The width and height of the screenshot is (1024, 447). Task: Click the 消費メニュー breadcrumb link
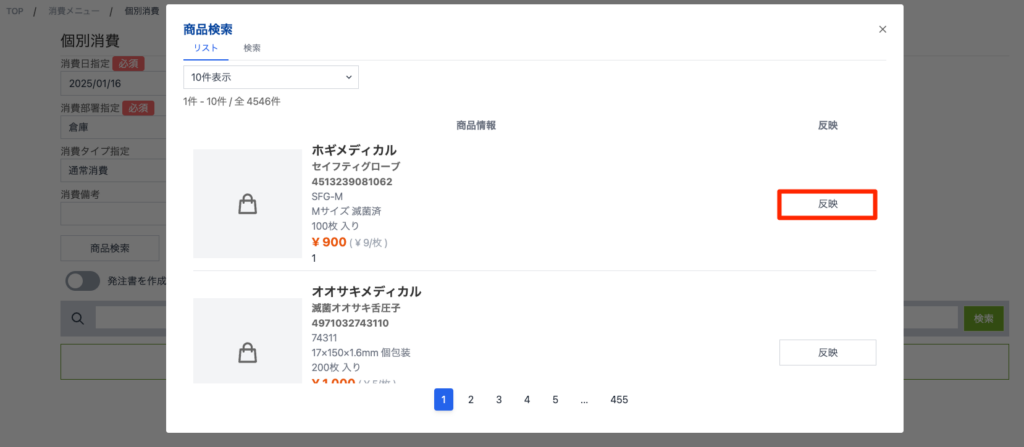74,11
